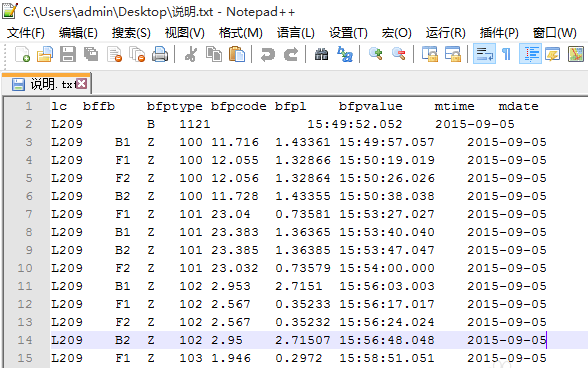Open the 设置(T) menu
Image resolution: width=588 pixels, height=368 pixels.
point(348,33)
